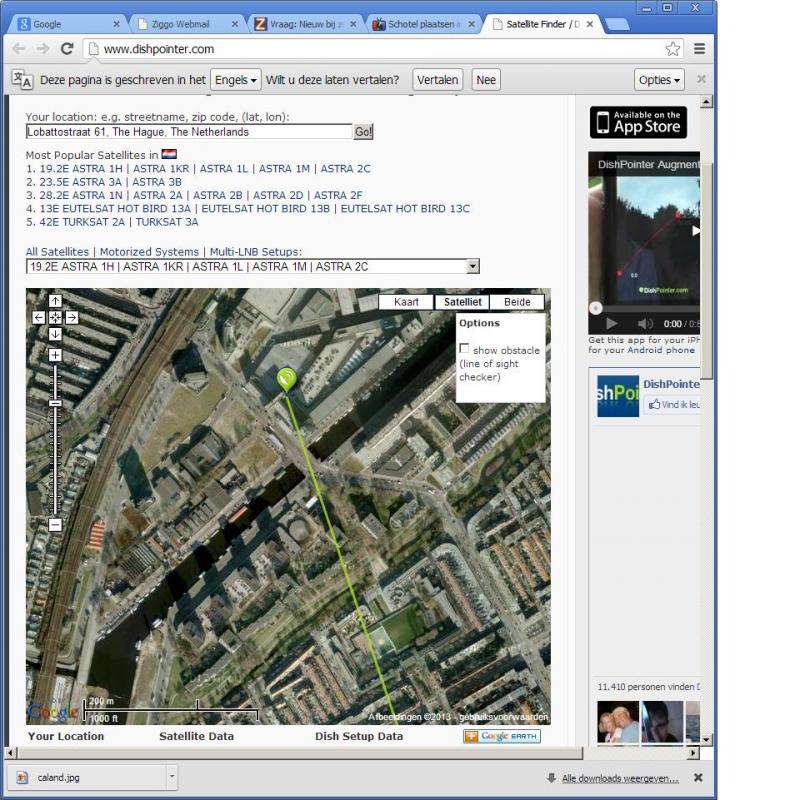
Task: Click the map re-center icon
Action: 55,317
